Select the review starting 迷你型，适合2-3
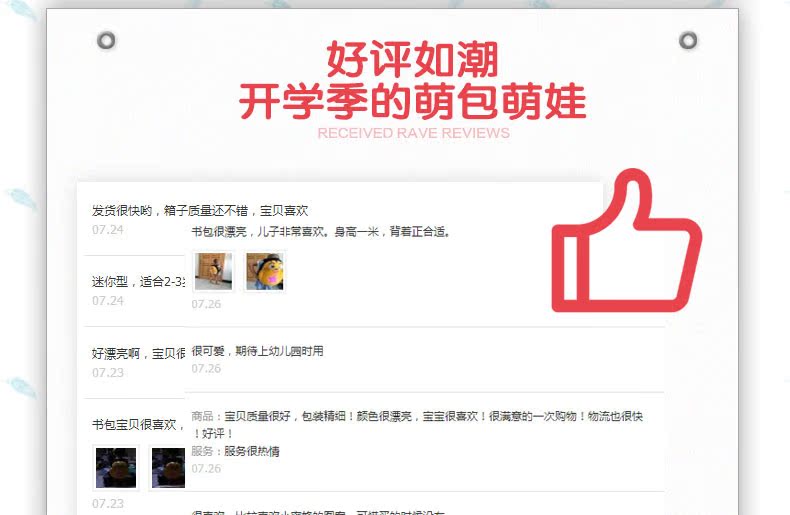 [138, 282]
